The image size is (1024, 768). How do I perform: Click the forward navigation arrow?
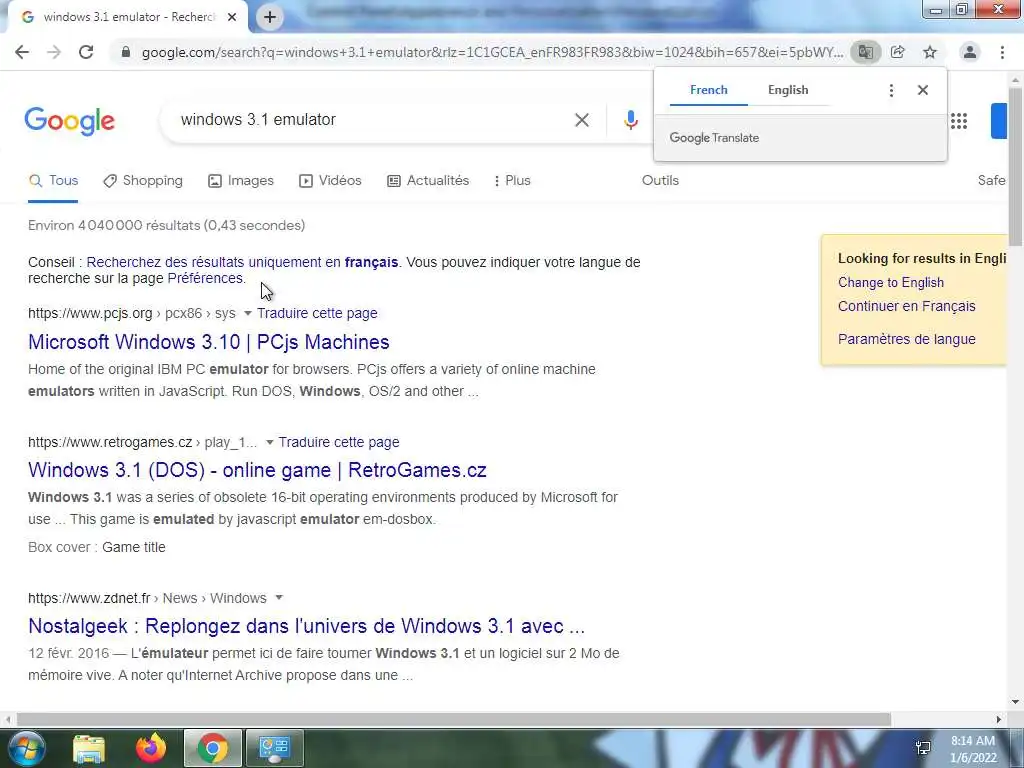[x=54, y=52]
